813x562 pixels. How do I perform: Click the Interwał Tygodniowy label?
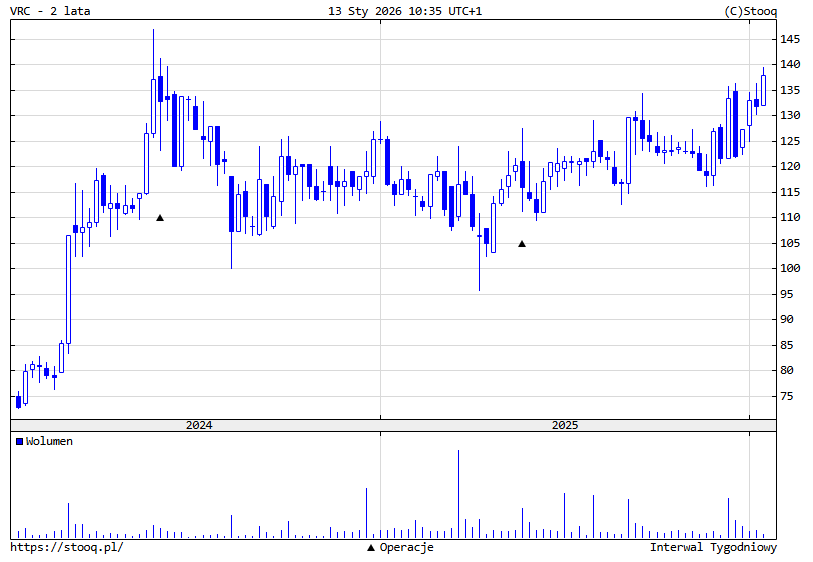click(x=713, y=548)
